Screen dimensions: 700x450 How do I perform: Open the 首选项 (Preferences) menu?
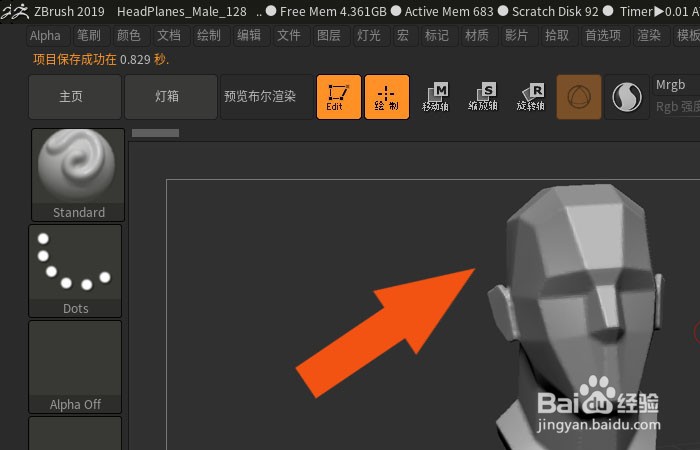[x=603, y=36]
